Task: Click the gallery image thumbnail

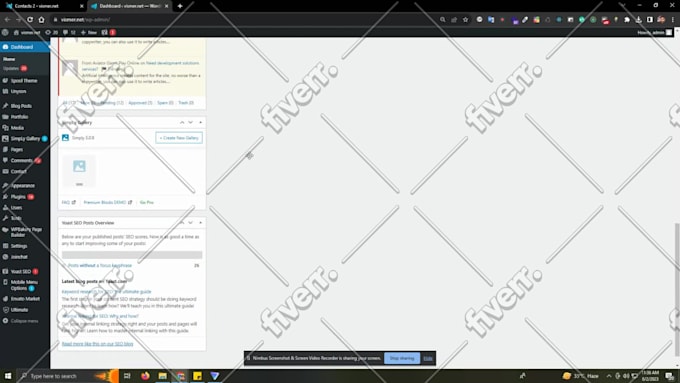Action: 79,170
